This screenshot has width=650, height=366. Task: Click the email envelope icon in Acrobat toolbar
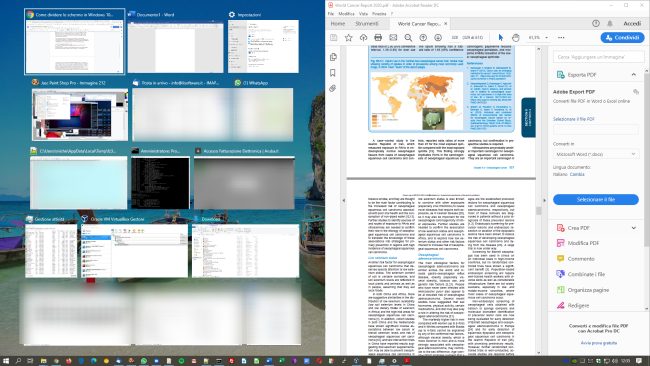[393, 38]
